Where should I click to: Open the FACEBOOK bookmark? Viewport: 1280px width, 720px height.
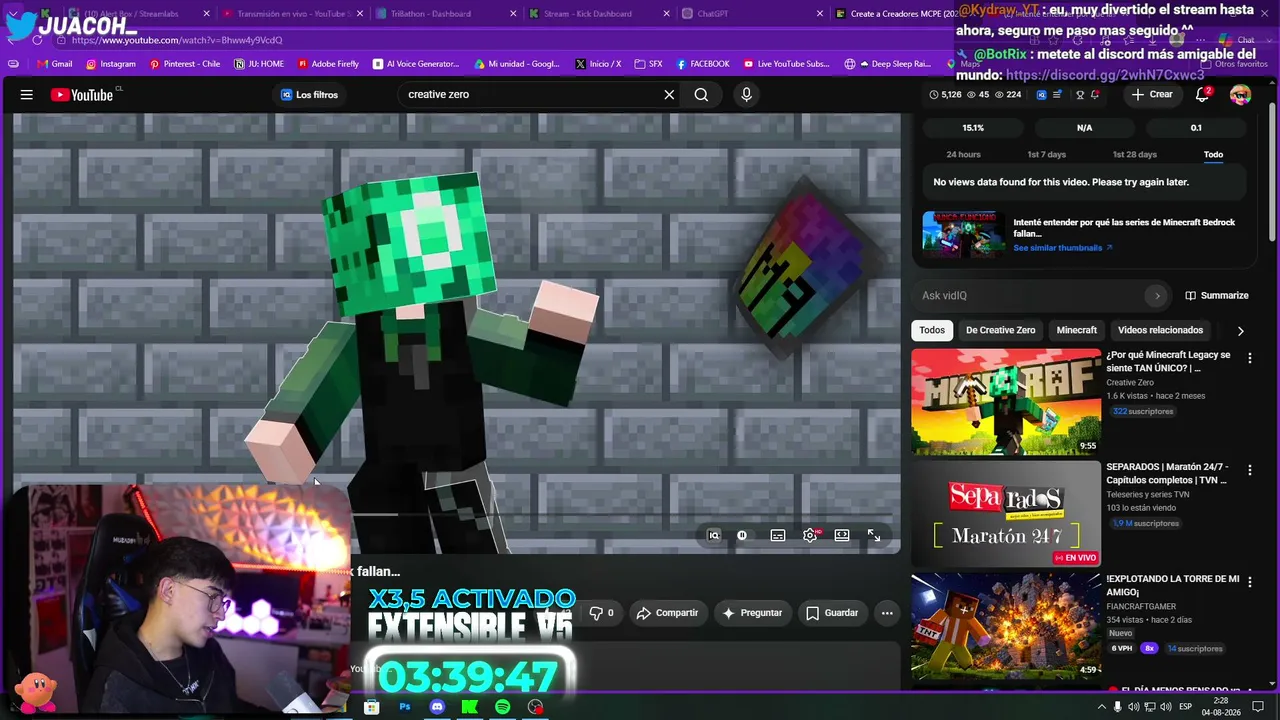pyautogui.click(x=702, y=64)
